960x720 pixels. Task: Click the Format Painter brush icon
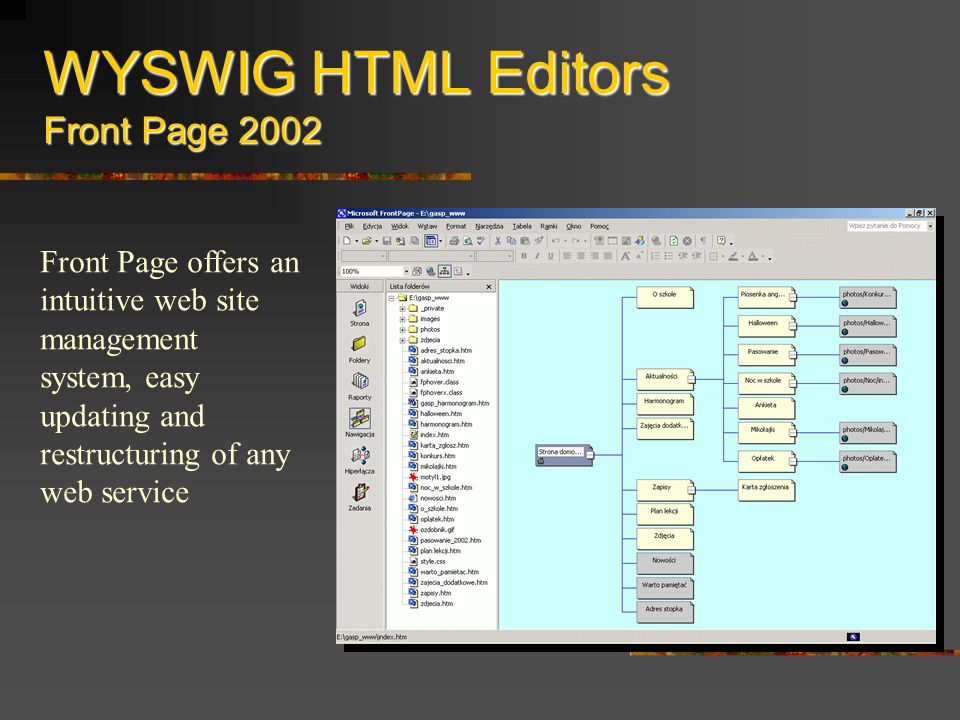click(539, 241)
